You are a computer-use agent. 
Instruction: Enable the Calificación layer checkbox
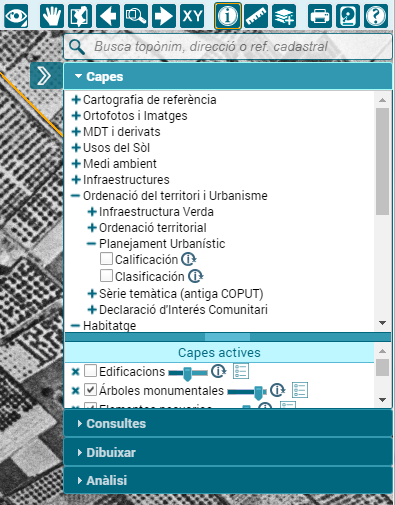[106, 259]
